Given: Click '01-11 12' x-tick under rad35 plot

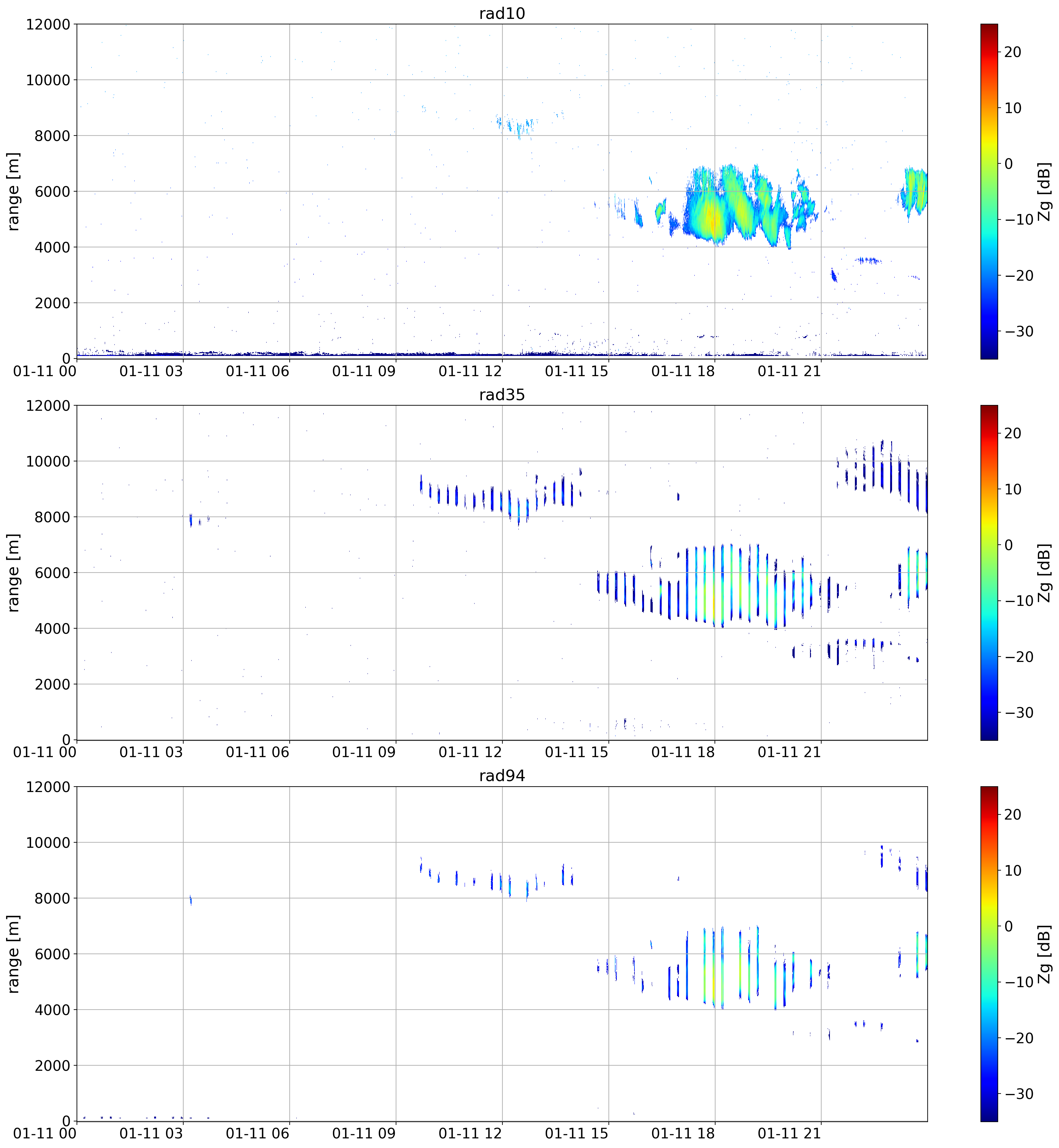Looking at the screenshot, I should (x=470, y=753).
